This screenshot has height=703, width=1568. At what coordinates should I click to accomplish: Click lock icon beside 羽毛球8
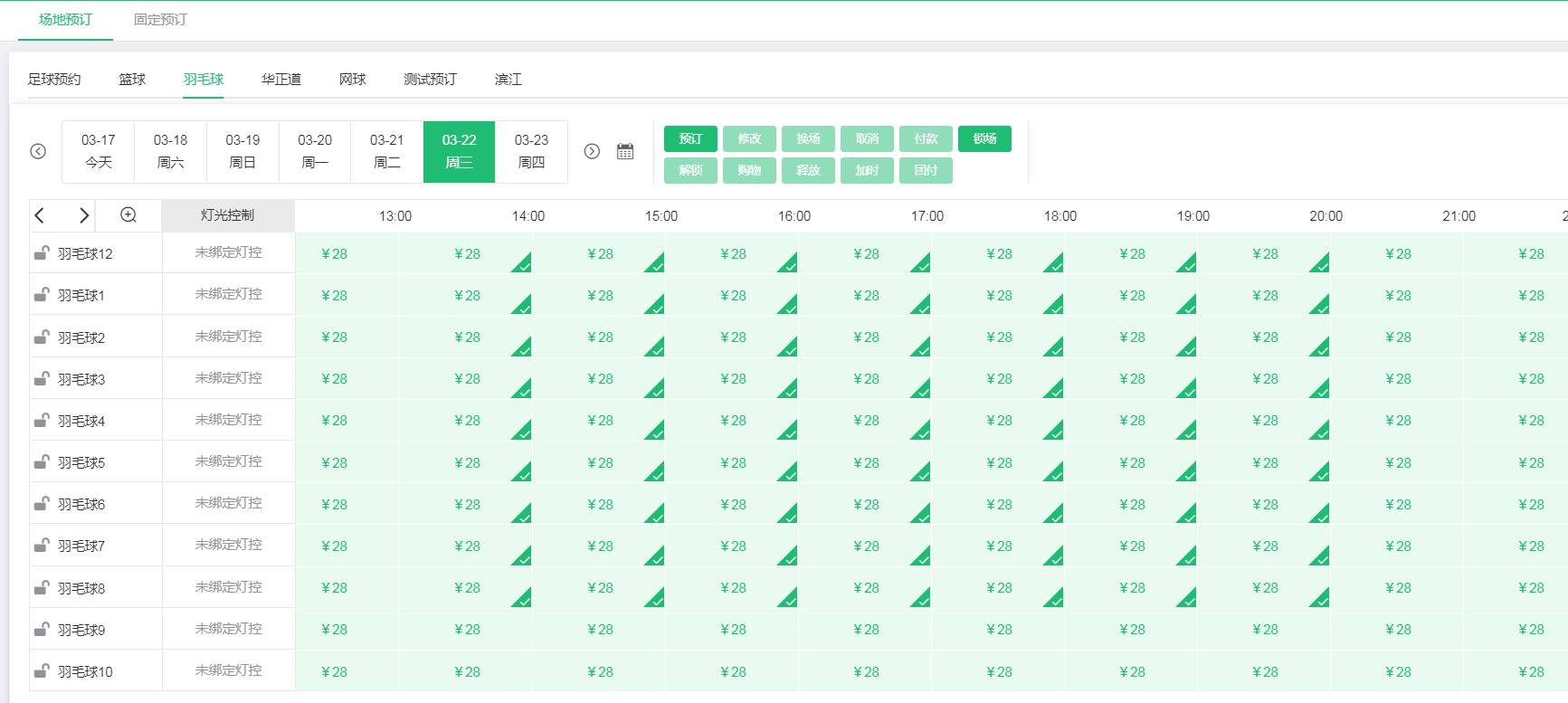(42, 588)
